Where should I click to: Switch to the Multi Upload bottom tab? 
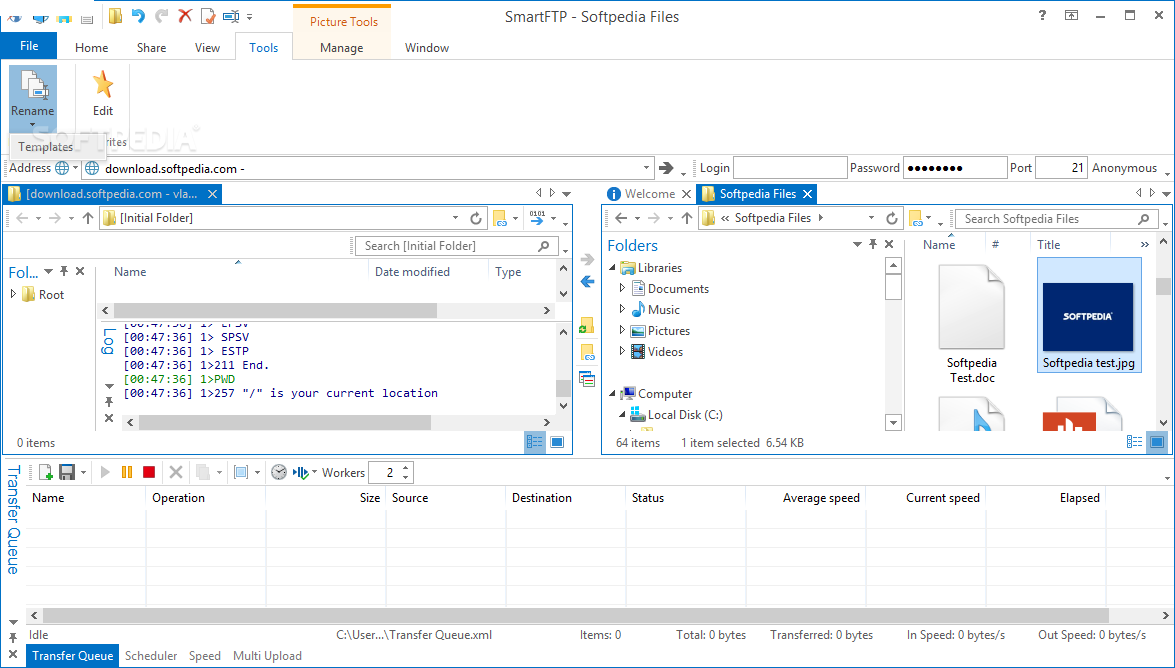[x=267, y=655]
